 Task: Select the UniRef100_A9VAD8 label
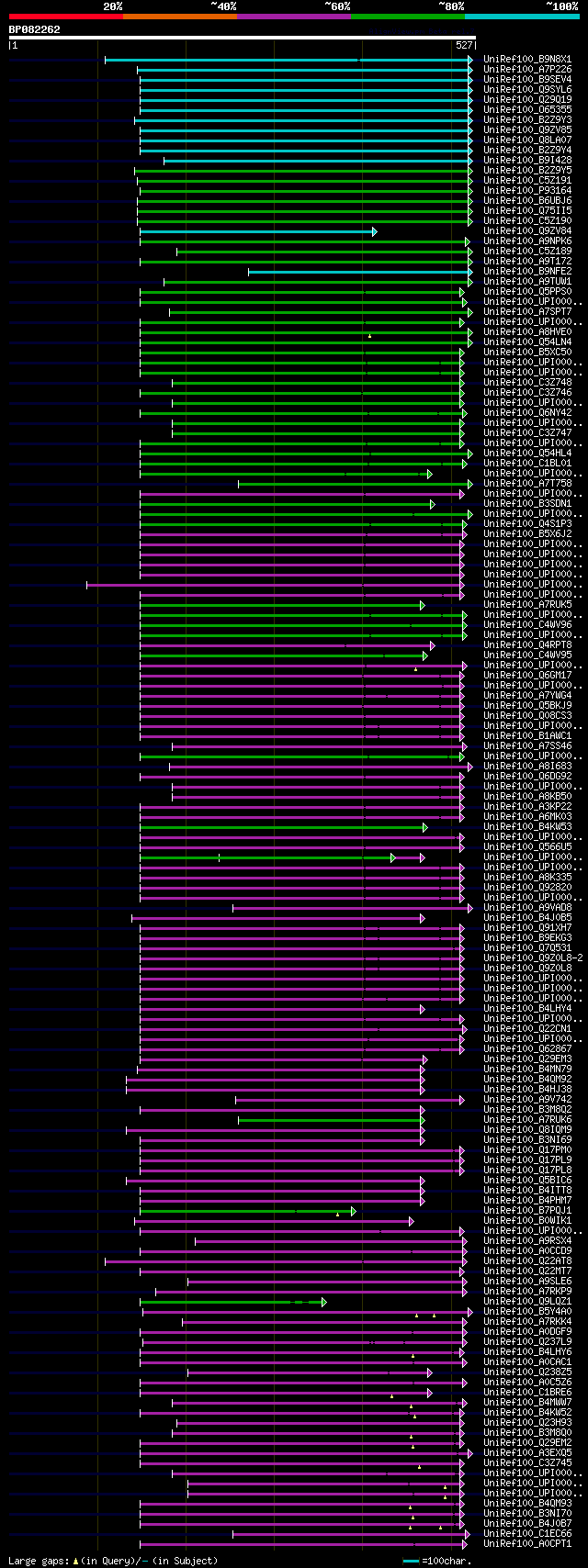pos(527,908)
